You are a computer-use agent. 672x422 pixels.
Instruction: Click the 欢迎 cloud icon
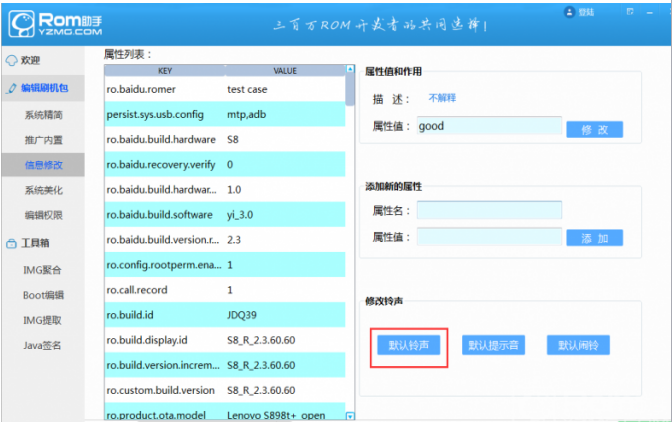12,60
